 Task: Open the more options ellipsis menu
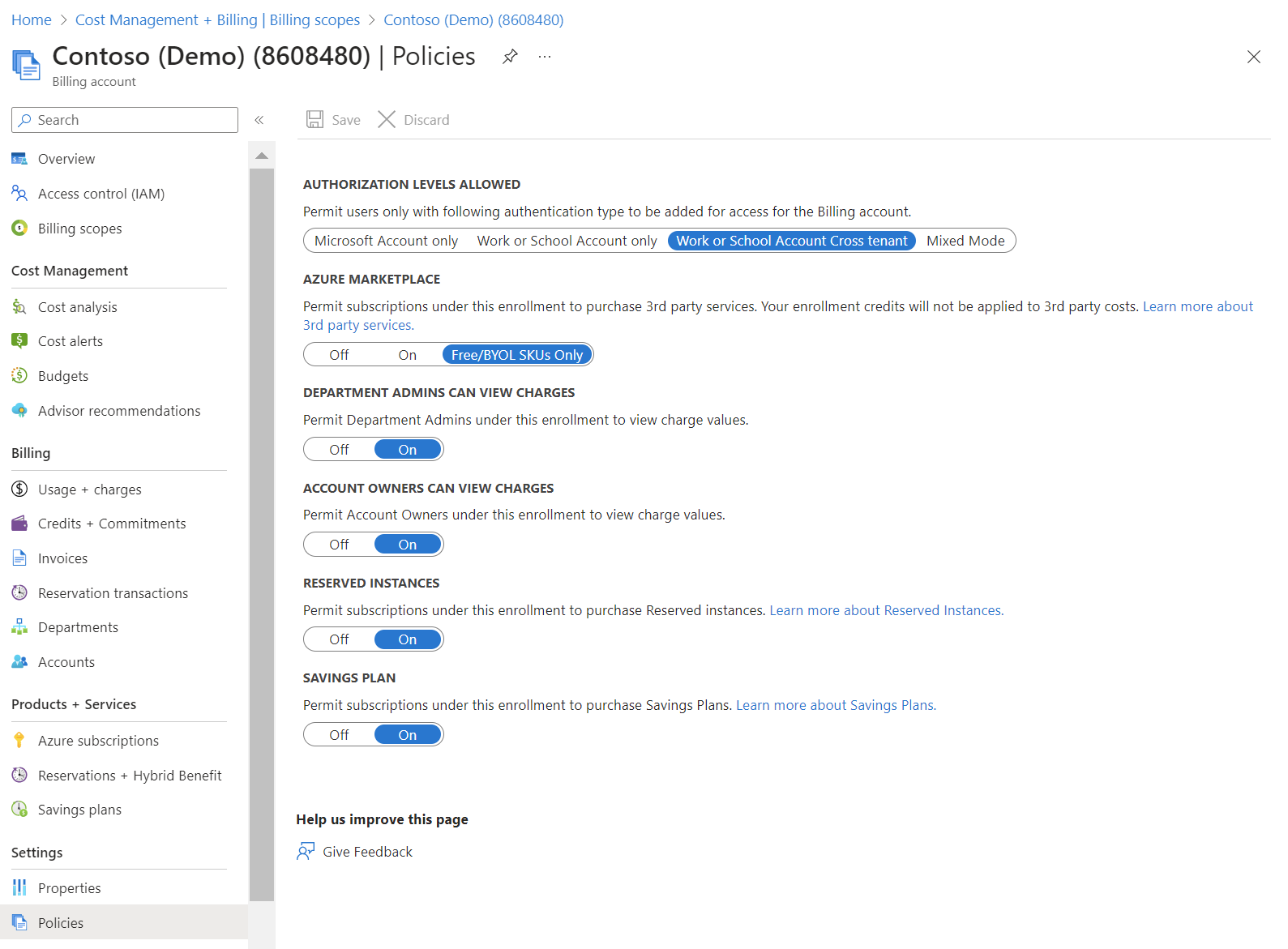pyautogui.click(x=545, y=57)
